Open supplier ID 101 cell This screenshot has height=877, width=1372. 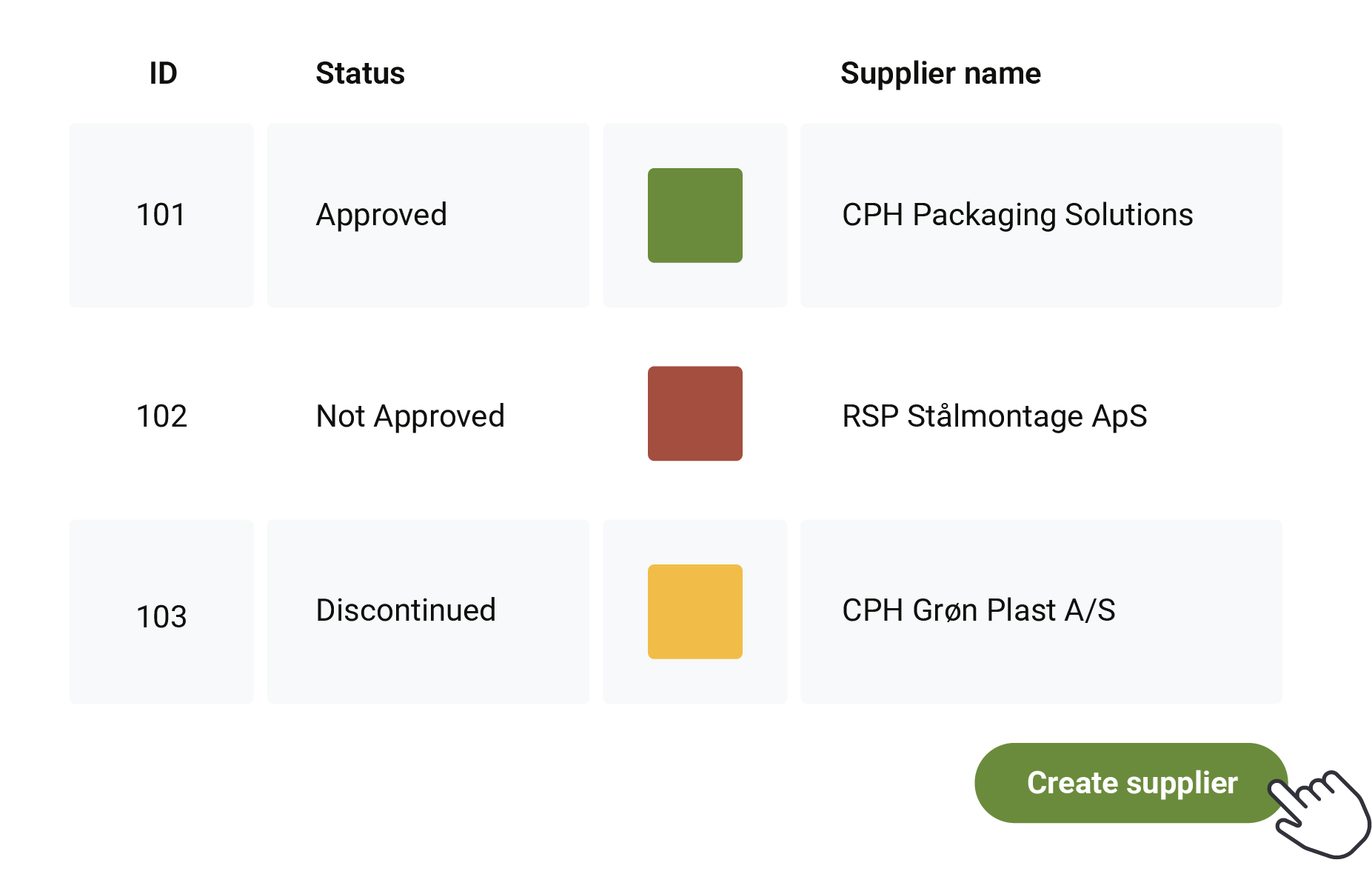pyautogui.click(x=161, y=216)
